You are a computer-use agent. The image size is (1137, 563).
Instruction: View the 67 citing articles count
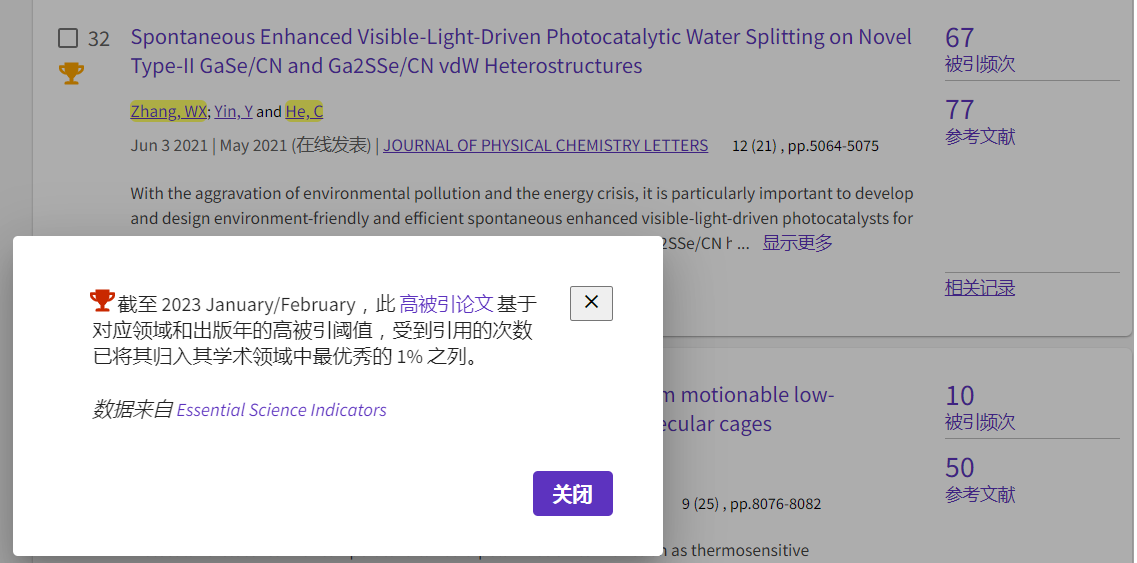click(x=959, y=38)
